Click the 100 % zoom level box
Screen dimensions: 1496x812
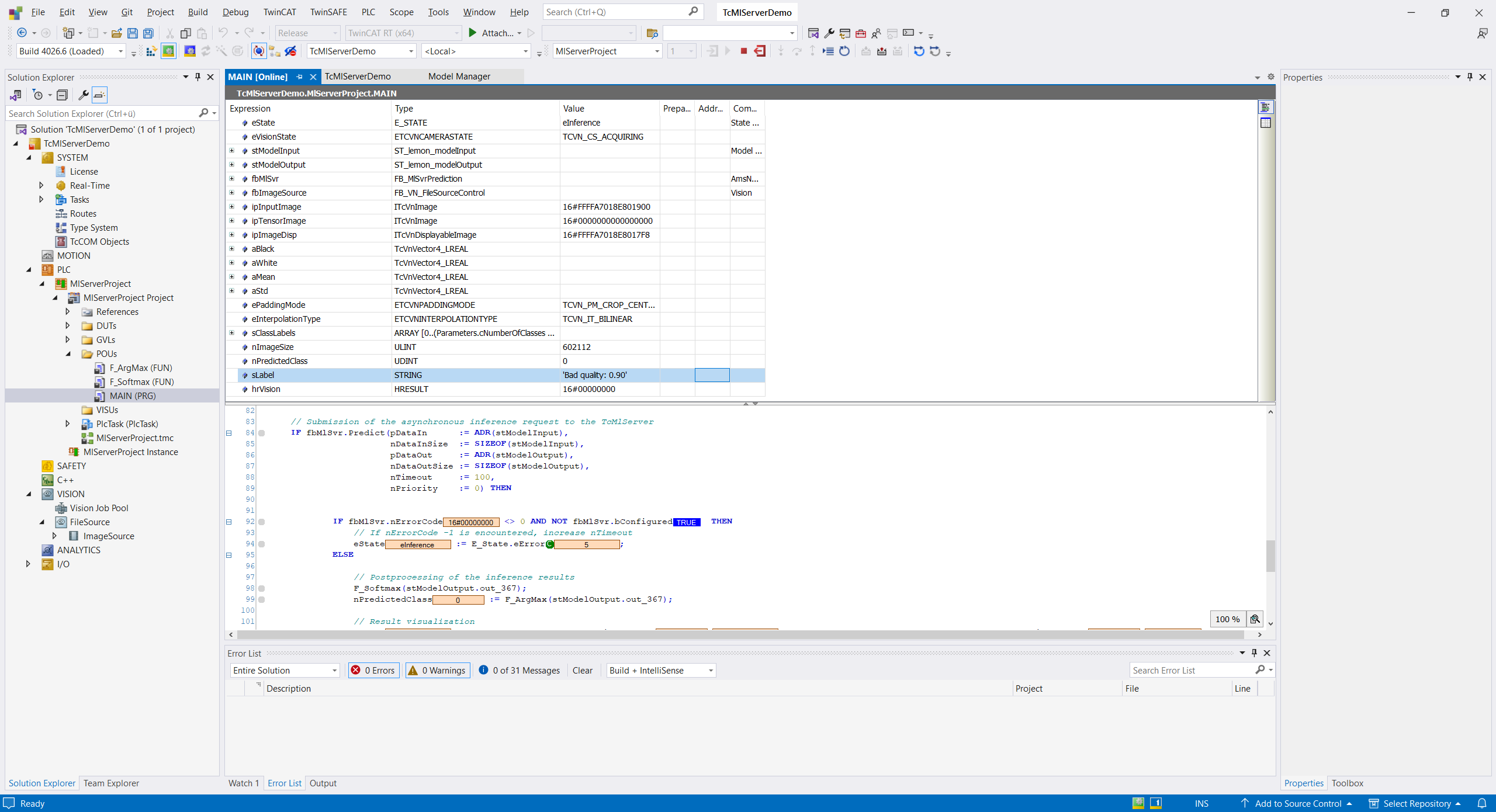pos(1227,619)
